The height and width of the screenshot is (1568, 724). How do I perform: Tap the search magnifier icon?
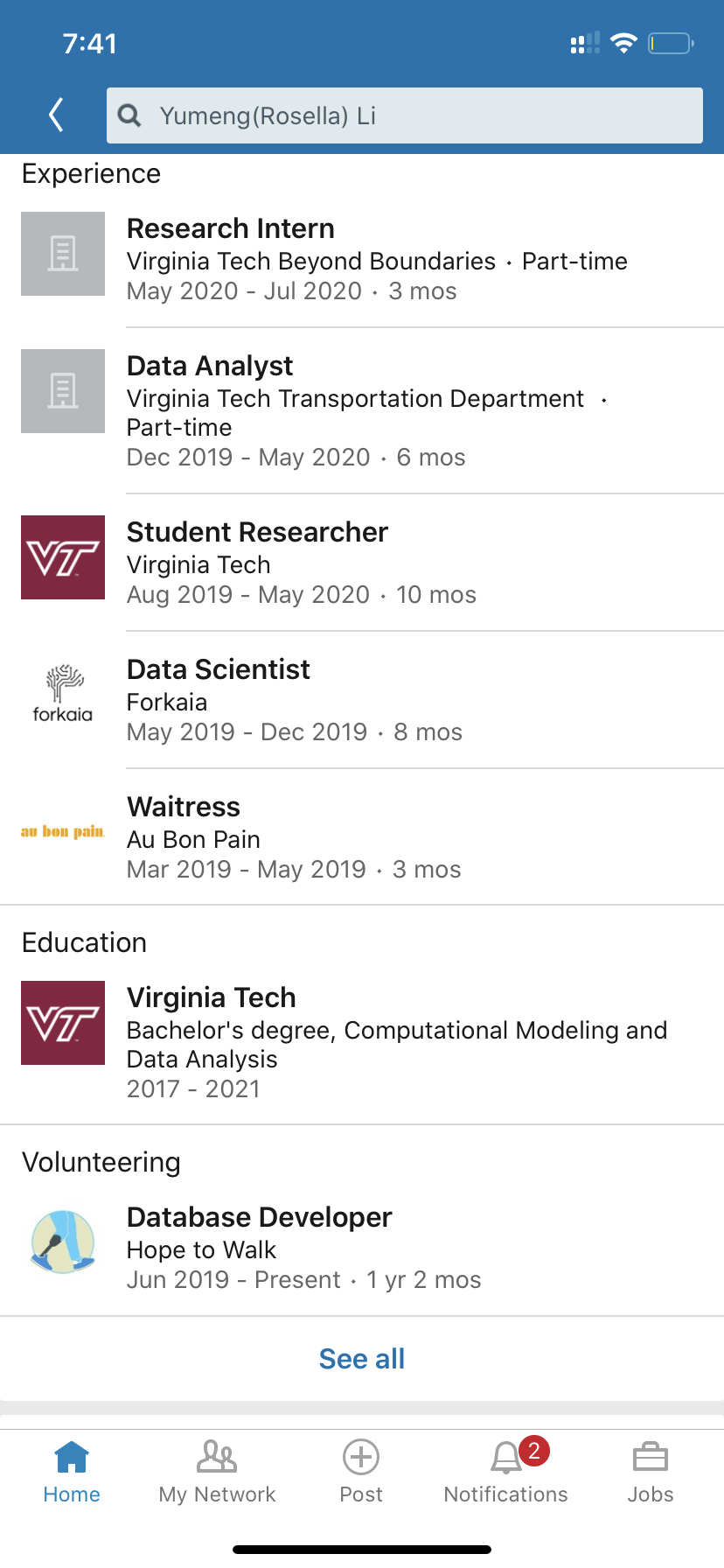click(x=129, y=115)
